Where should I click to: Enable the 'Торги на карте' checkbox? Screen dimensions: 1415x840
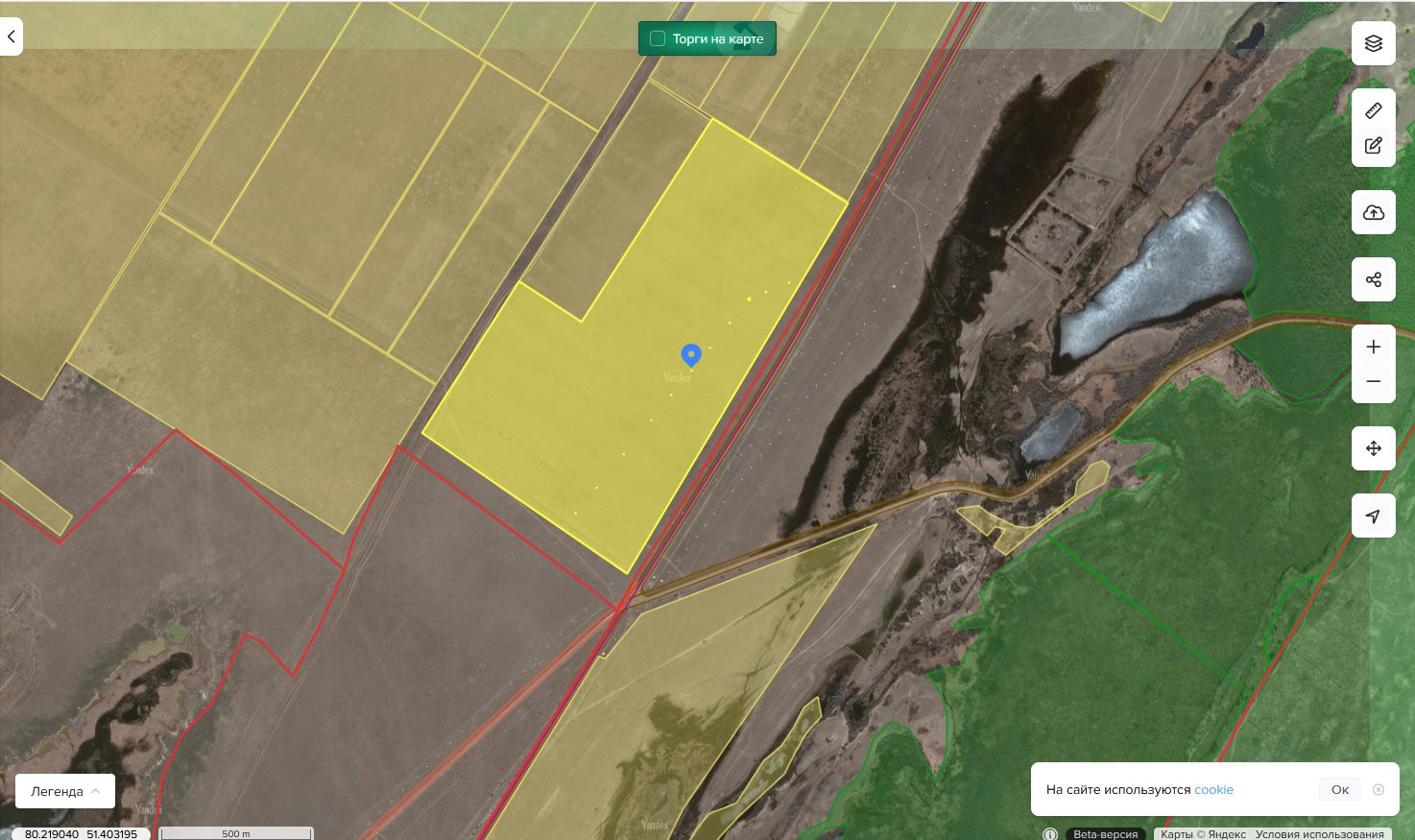658,38
